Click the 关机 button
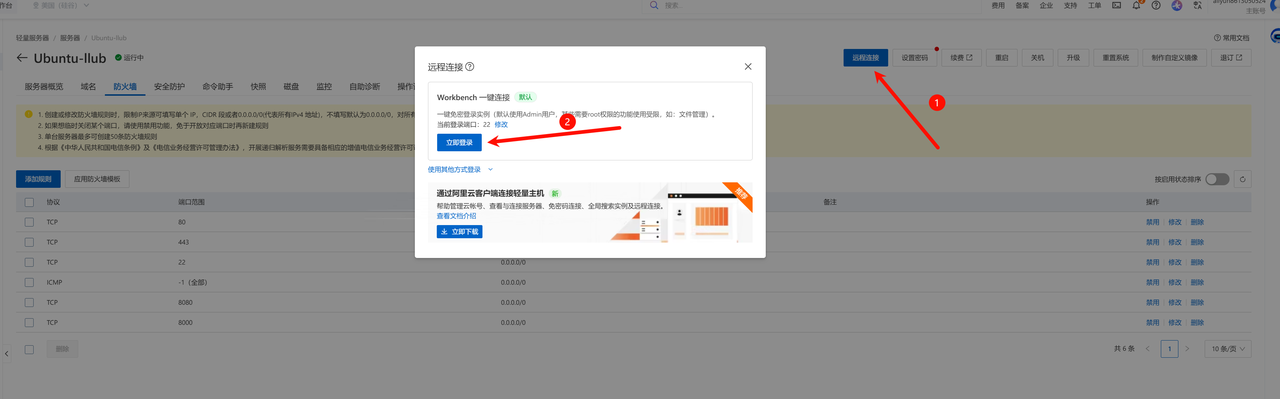 pos(1037,58)
